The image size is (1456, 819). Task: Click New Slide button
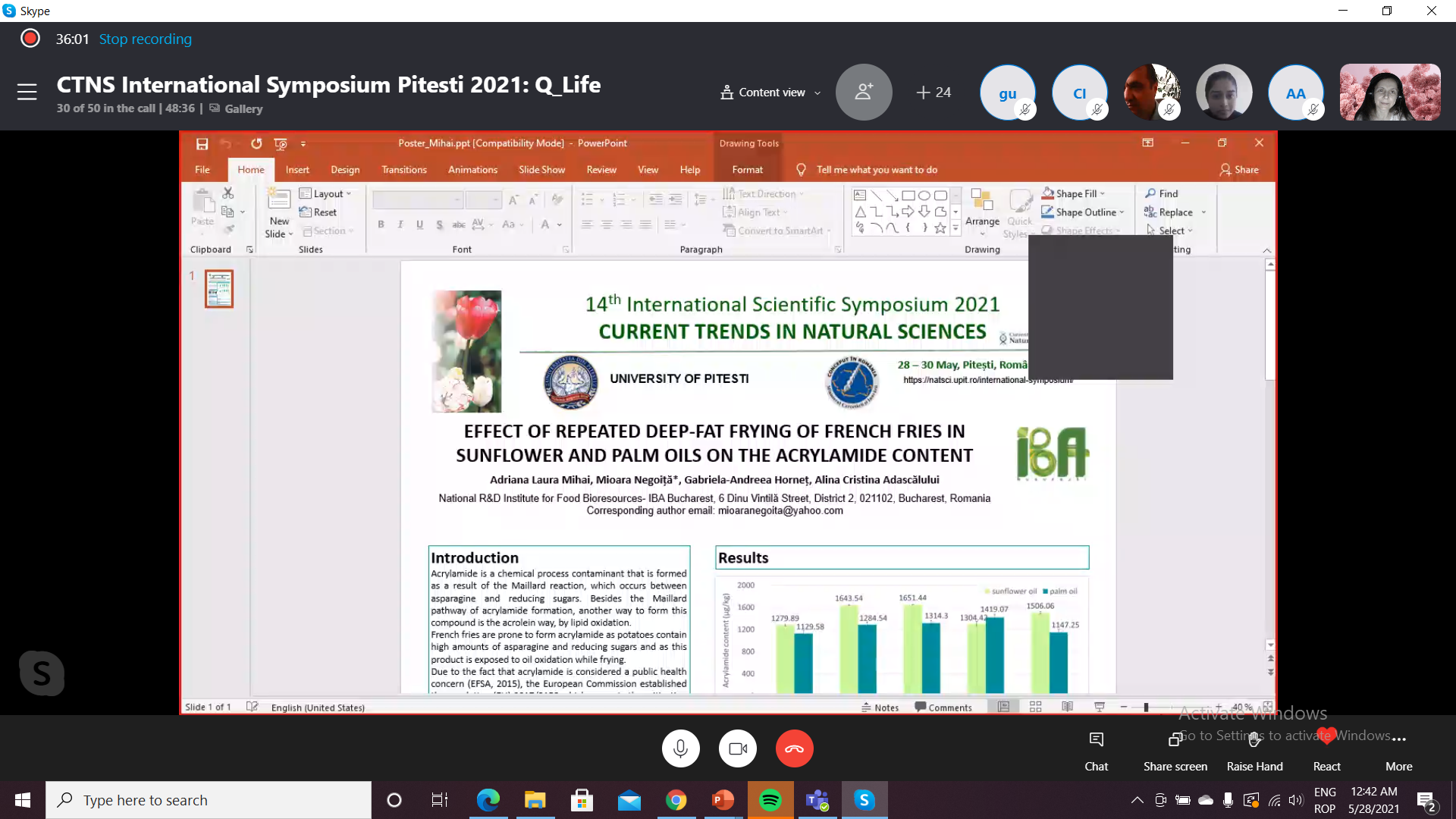[278, 214]
